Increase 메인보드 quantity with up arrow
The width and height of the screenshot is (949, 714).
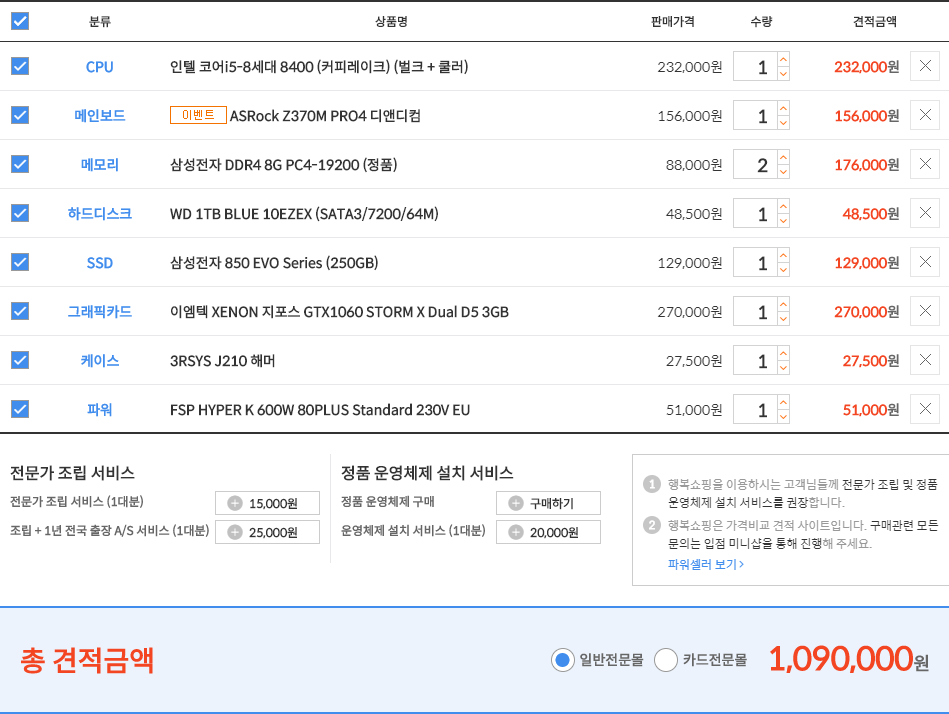[783, 108]
